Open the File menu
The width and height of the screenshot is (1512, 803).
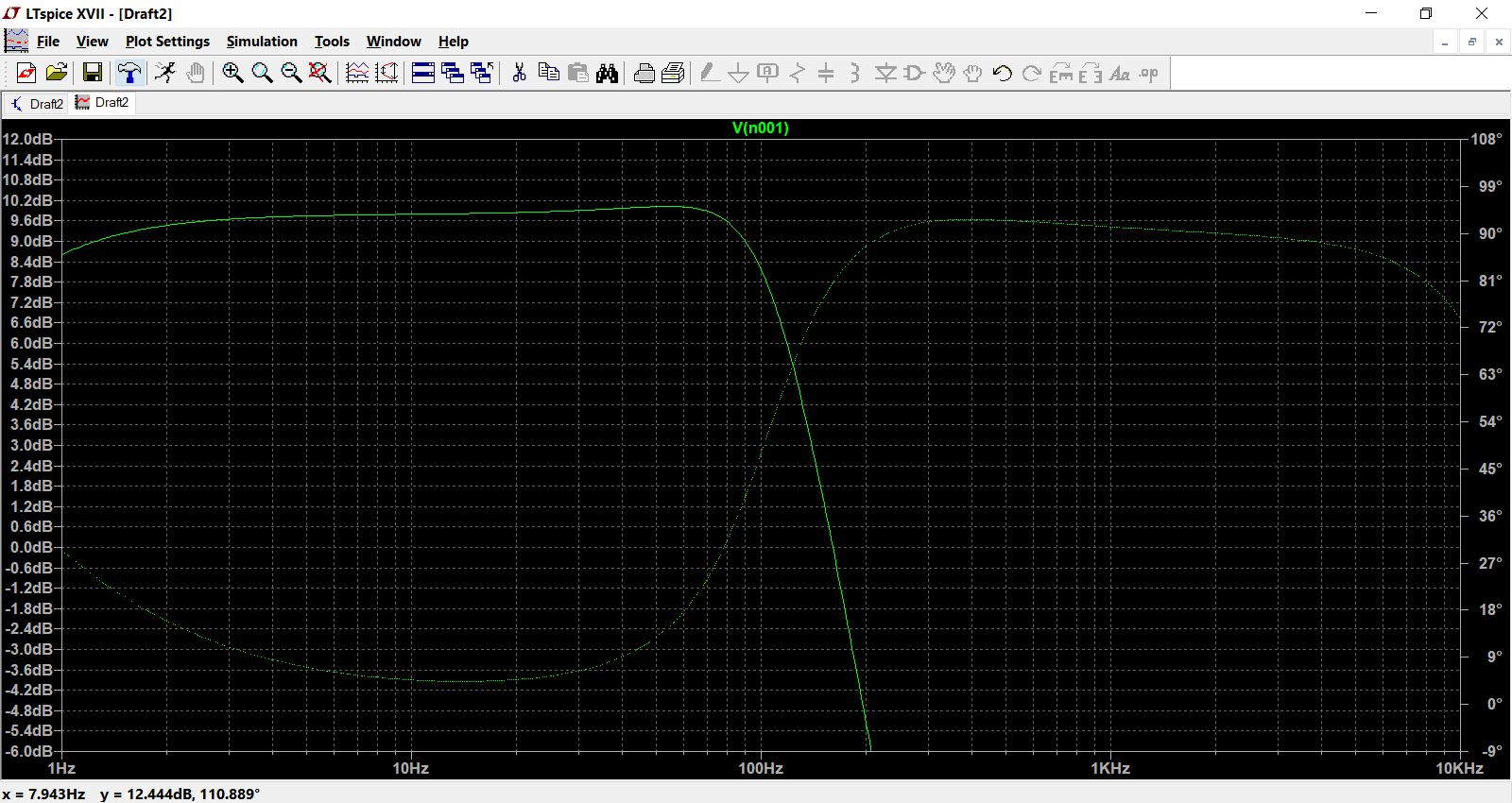click(48, 42)
